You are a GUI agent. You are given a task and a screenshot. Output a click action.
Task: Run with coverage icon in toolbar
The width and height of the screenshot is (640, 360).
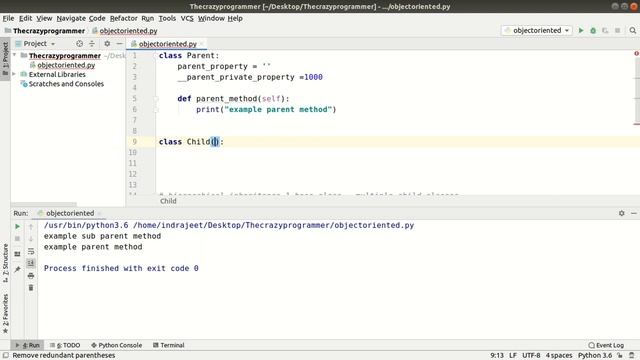click(x=605, y=31)
